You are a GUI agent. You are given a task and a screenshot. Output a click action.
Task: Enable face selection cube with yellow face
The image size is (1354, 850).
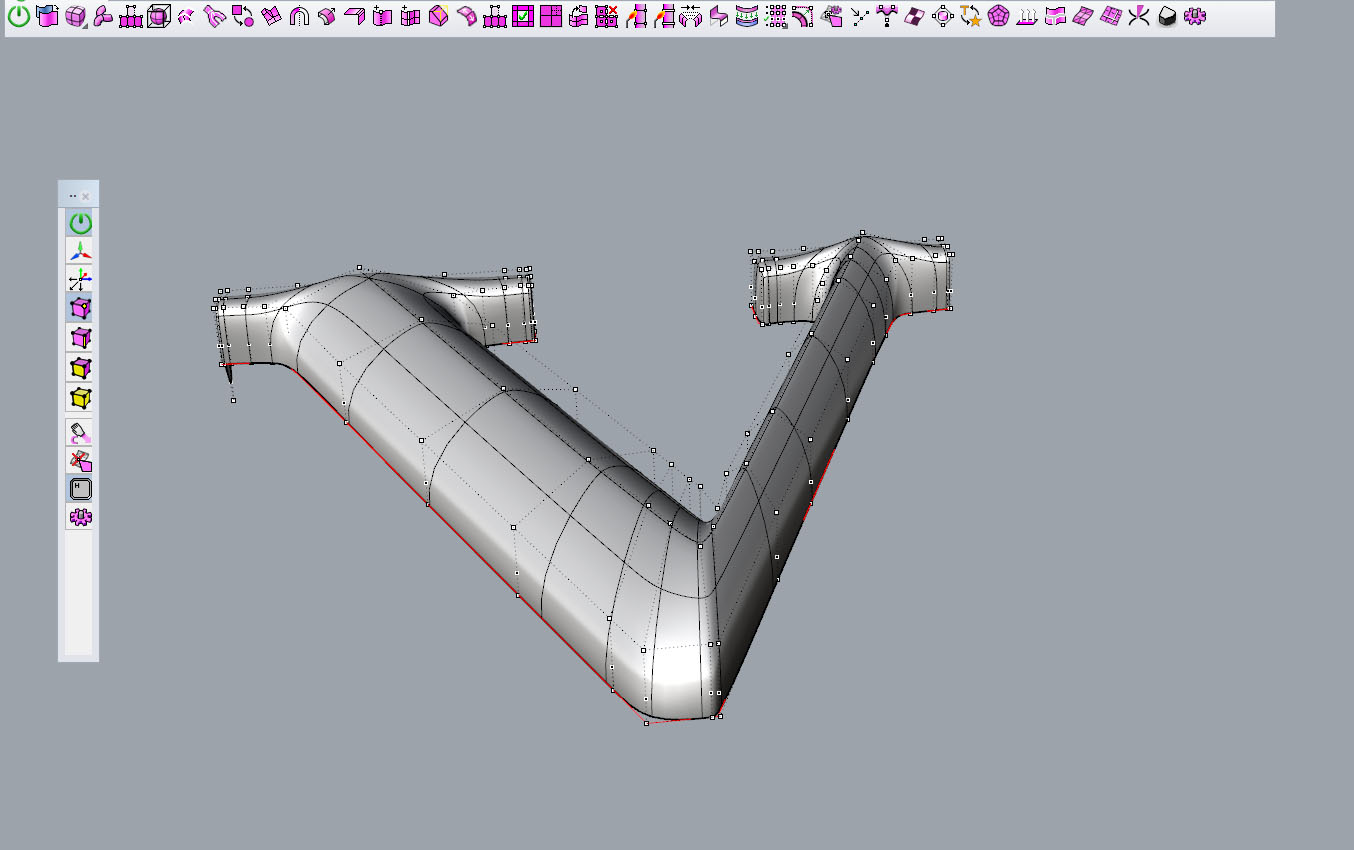click(x=80, y=367)
